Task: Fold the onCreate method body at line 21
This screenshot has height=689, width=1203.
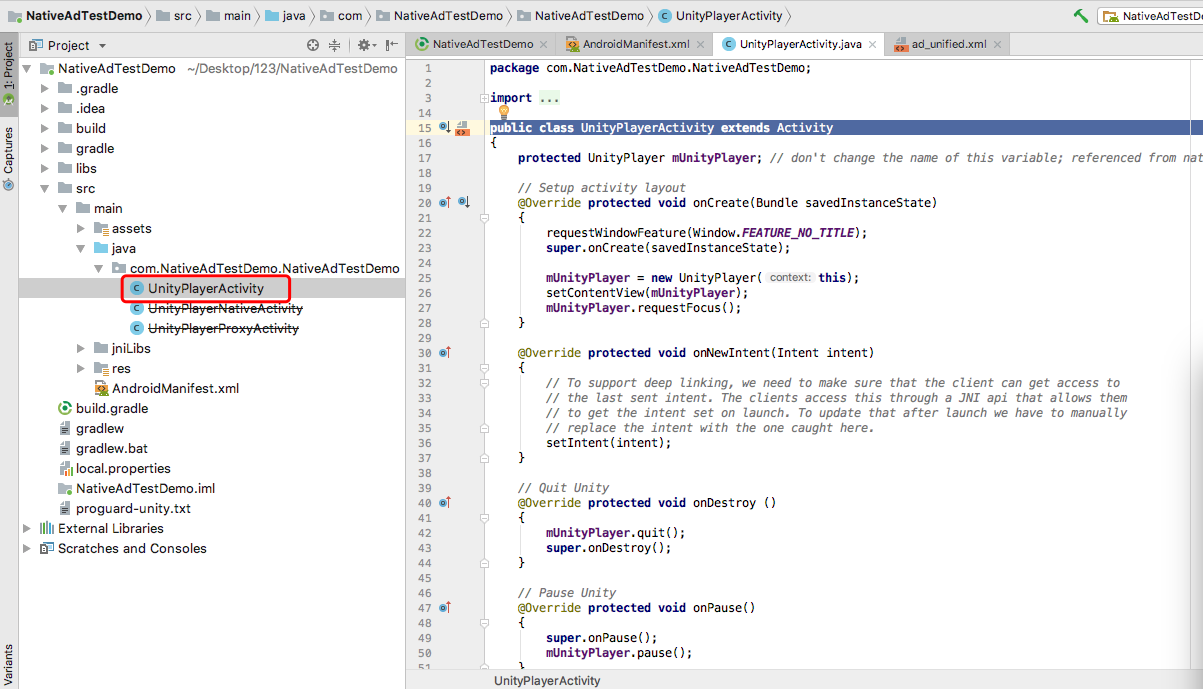Action: pyautogui.click(x=485, y=218)
